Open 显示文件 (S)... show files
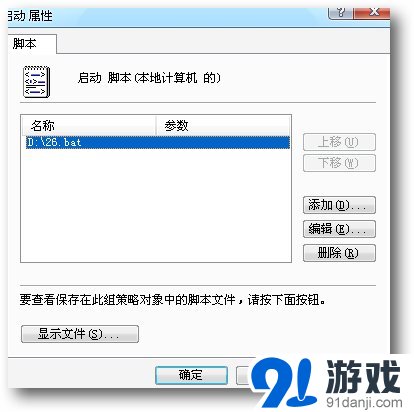The image size is (414, 412). pyautogui.click(x=80, y=334)
